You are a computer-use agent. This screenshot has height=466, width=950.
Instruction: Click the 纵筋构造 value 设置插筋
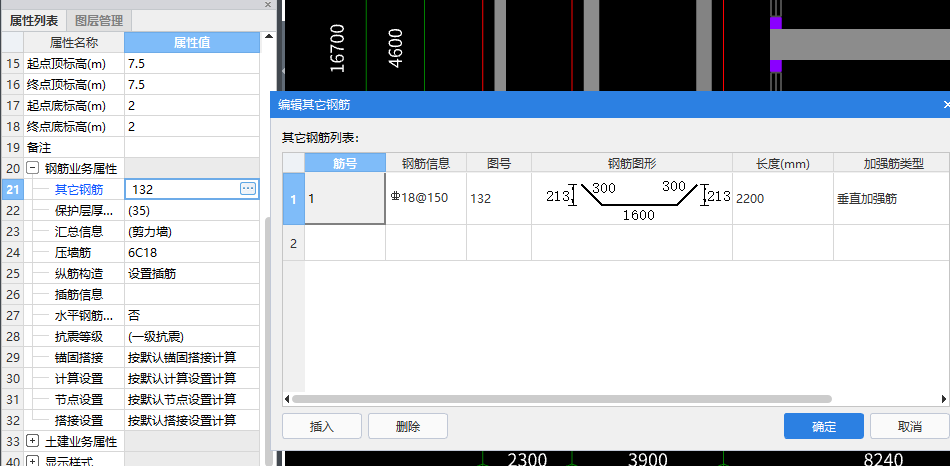point(192,273)
